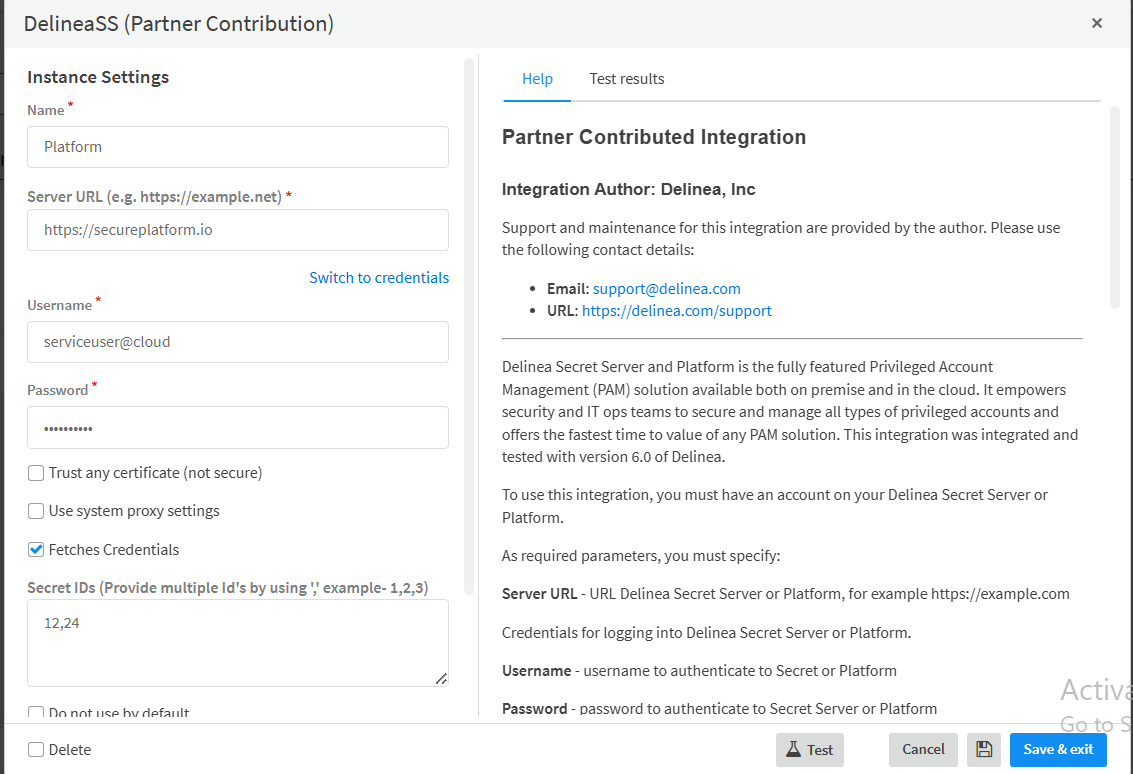The height and width of the screenshot is (774, 1133).
Task: Close the DelineaSS dialog with X
Action: (1097, 23)
